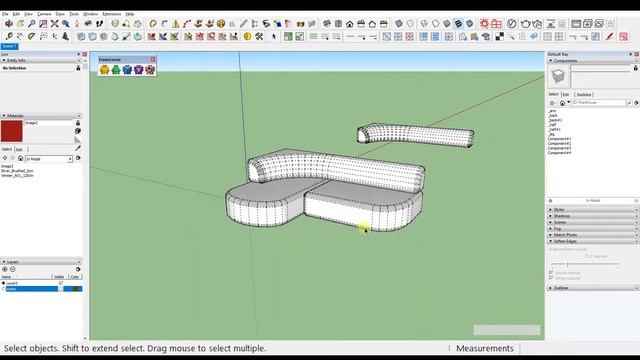Viewport: 640px width, 360px height.
Task: Click the remove layer minus button
Action: [13, 269]
